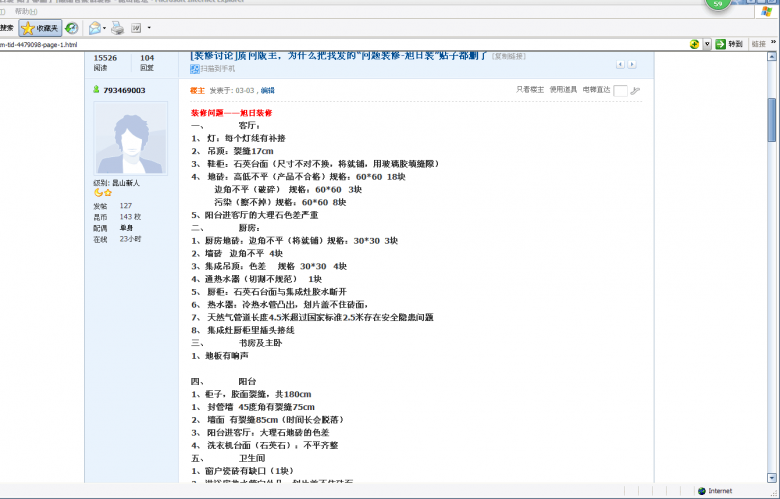The height and width of the screenshot is (499, 780).
Task: Click the 转到 Go button
Action: click(729, 44)
